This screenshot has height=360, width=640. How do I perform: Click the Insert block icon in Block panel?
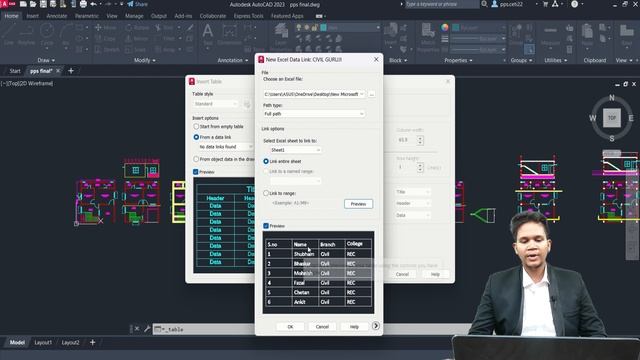(x=391, y=33)
